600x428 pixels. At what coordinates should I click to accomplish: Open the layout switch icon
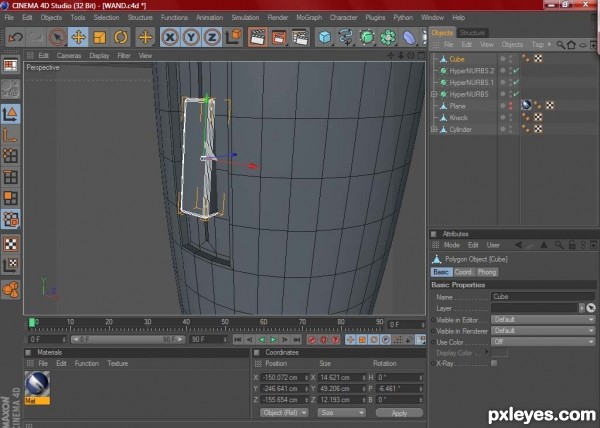(10, 66)
